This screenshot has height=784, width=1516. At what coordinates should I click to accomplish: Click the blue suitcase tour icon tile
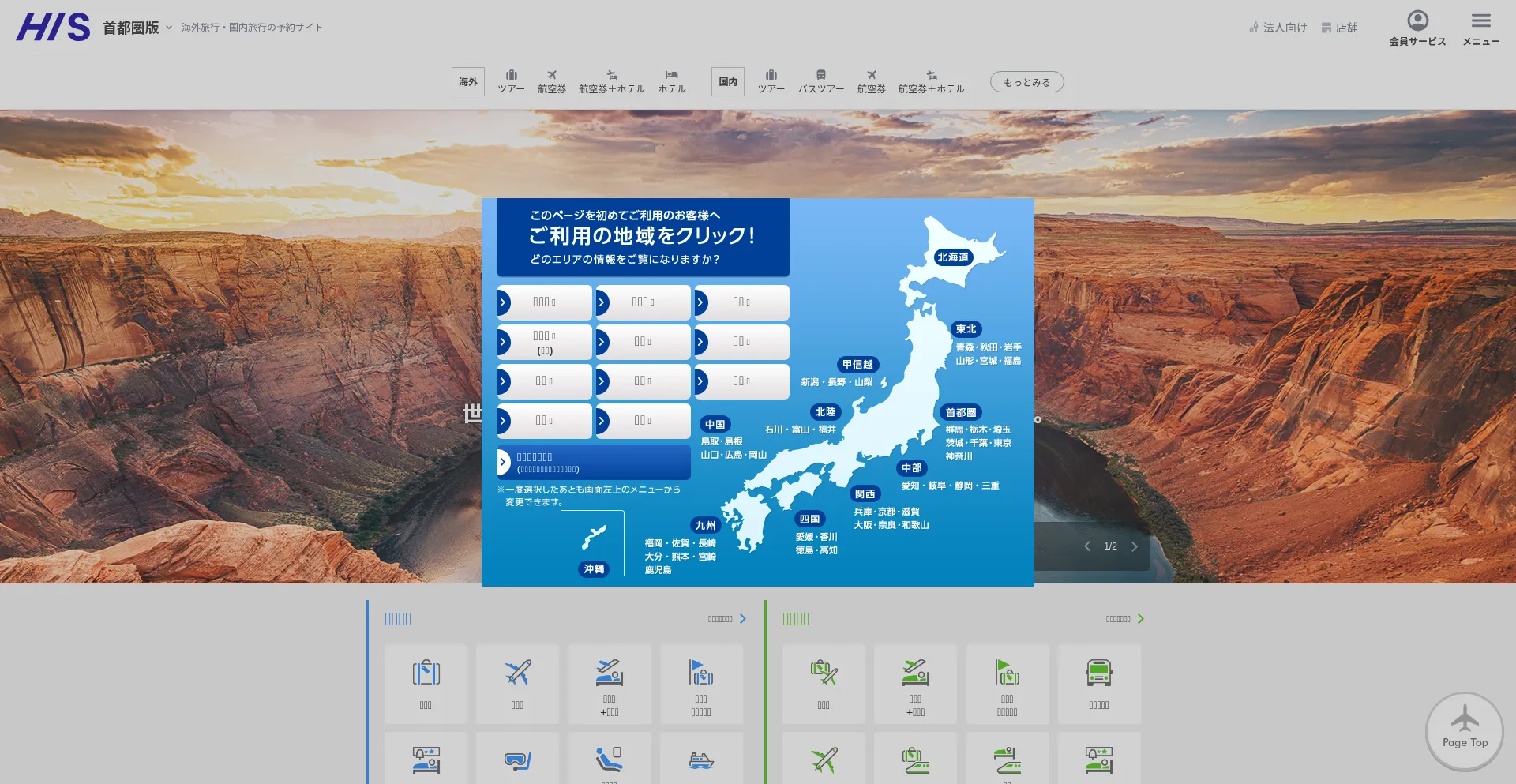coord(426,684)
